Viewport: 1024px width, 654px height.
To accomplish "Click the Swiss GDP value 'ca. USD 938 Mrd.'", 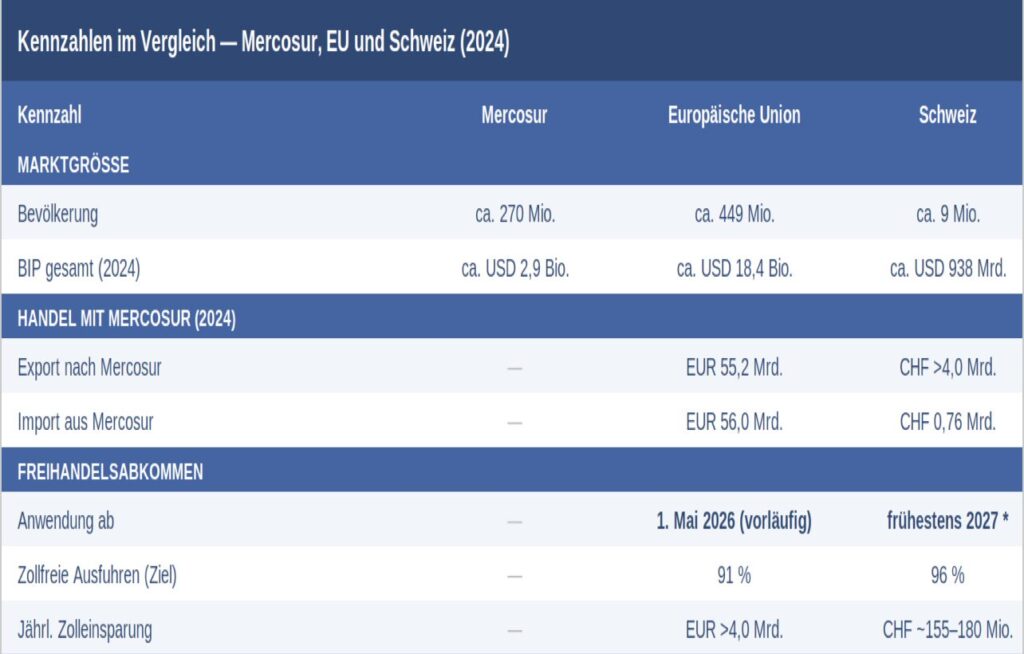I will [947, 268].
